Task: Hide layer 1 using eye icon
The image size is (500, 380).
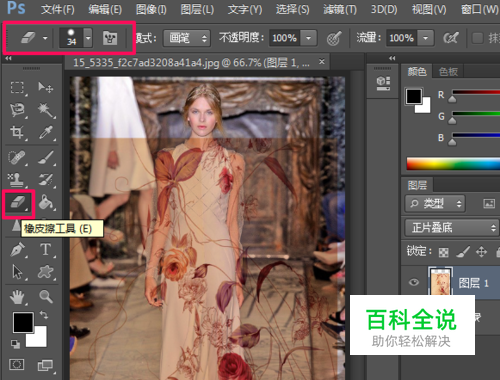Action: (x=414, y=283)
